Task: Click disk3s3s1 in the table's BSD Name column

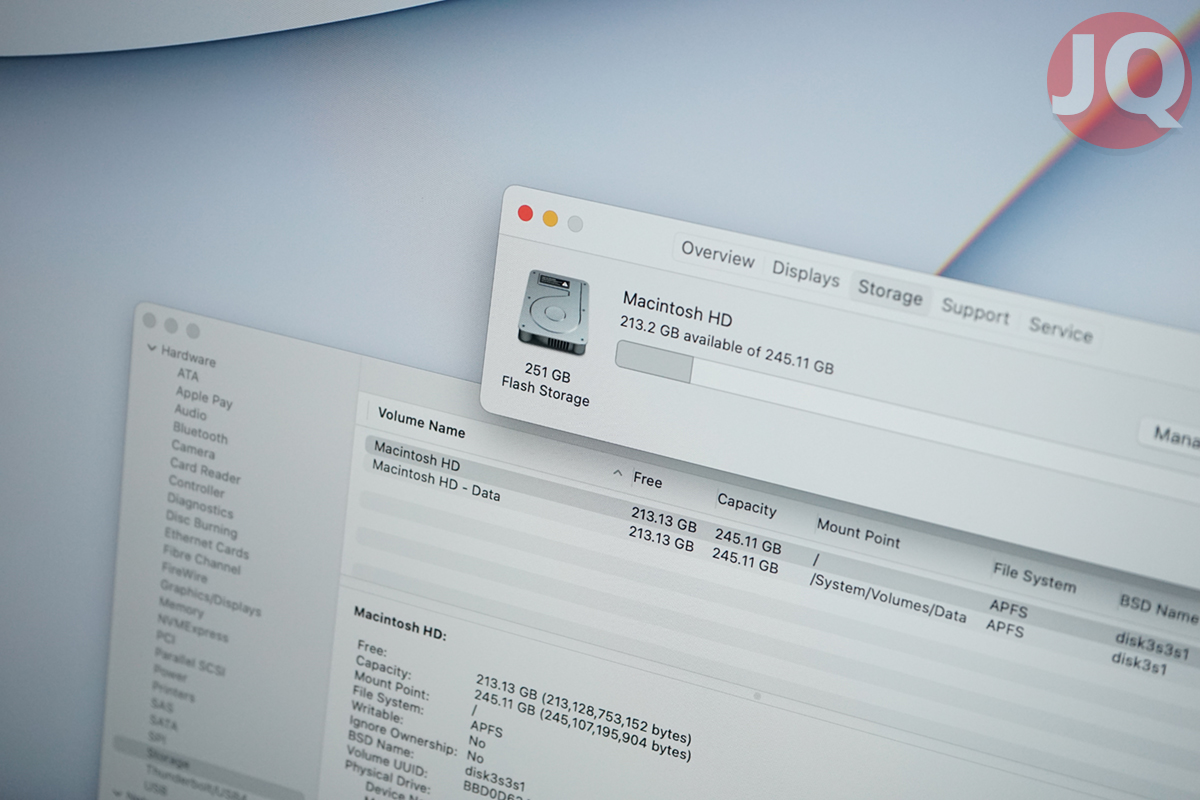Action: pos(1152,644)
